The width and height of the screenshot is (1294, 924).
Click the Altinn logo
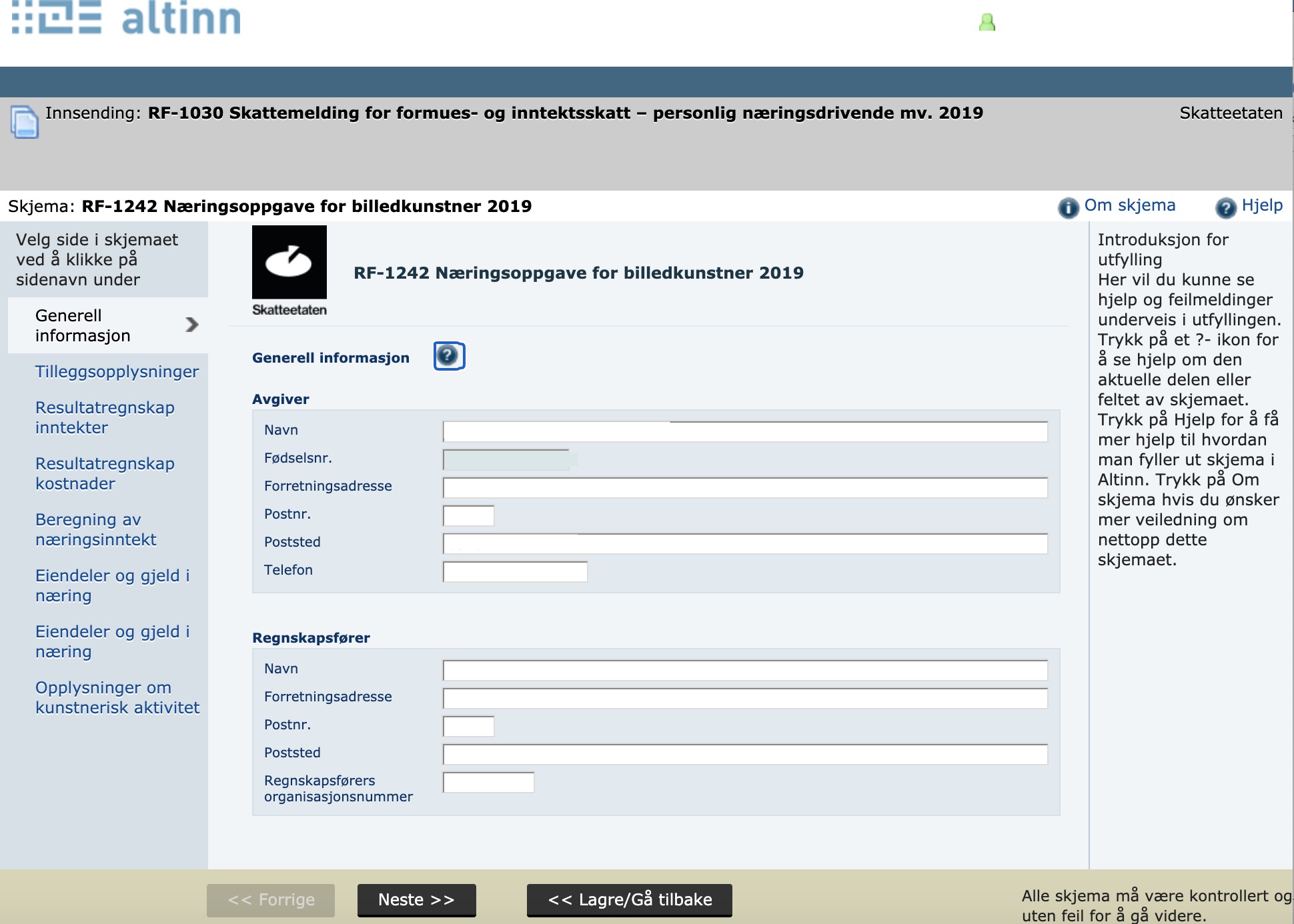coord(127,18)
